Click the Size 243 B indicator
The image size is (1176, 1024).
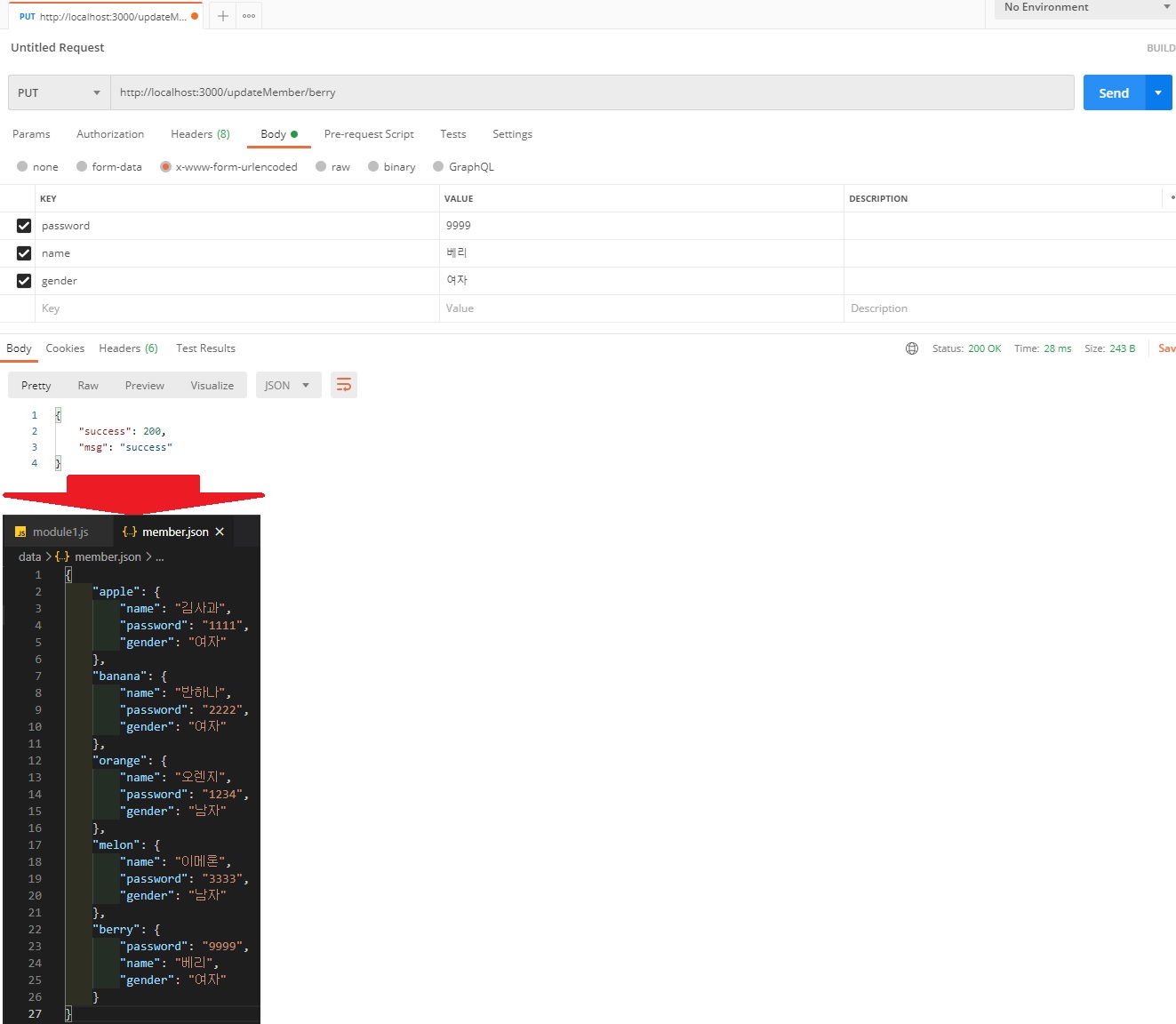pos(1109,348)
